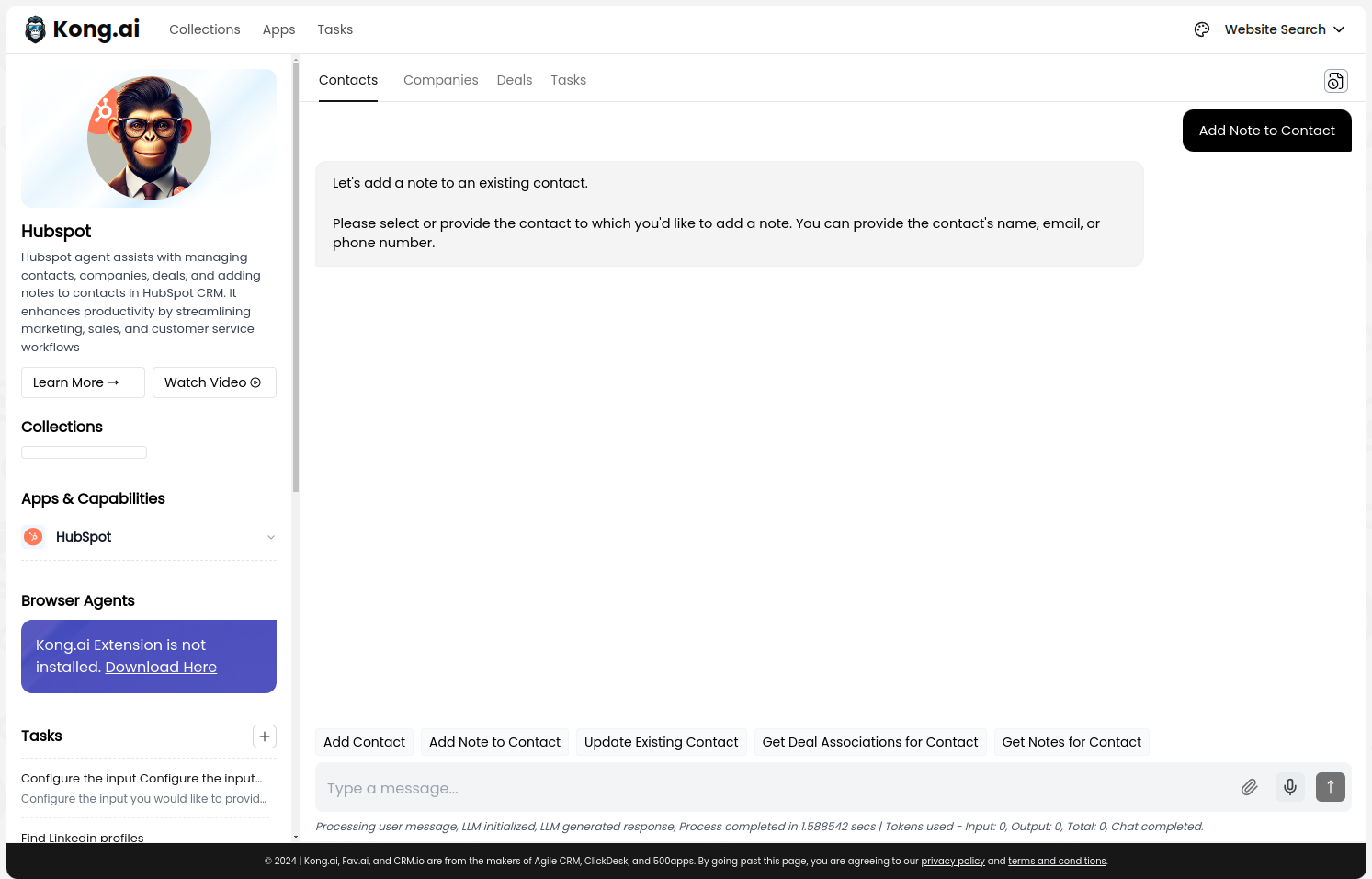Expand the Website Search dropdown
Image resolution: width=1372 pixels, height=879 pixels.
[x=1284, y=29]
